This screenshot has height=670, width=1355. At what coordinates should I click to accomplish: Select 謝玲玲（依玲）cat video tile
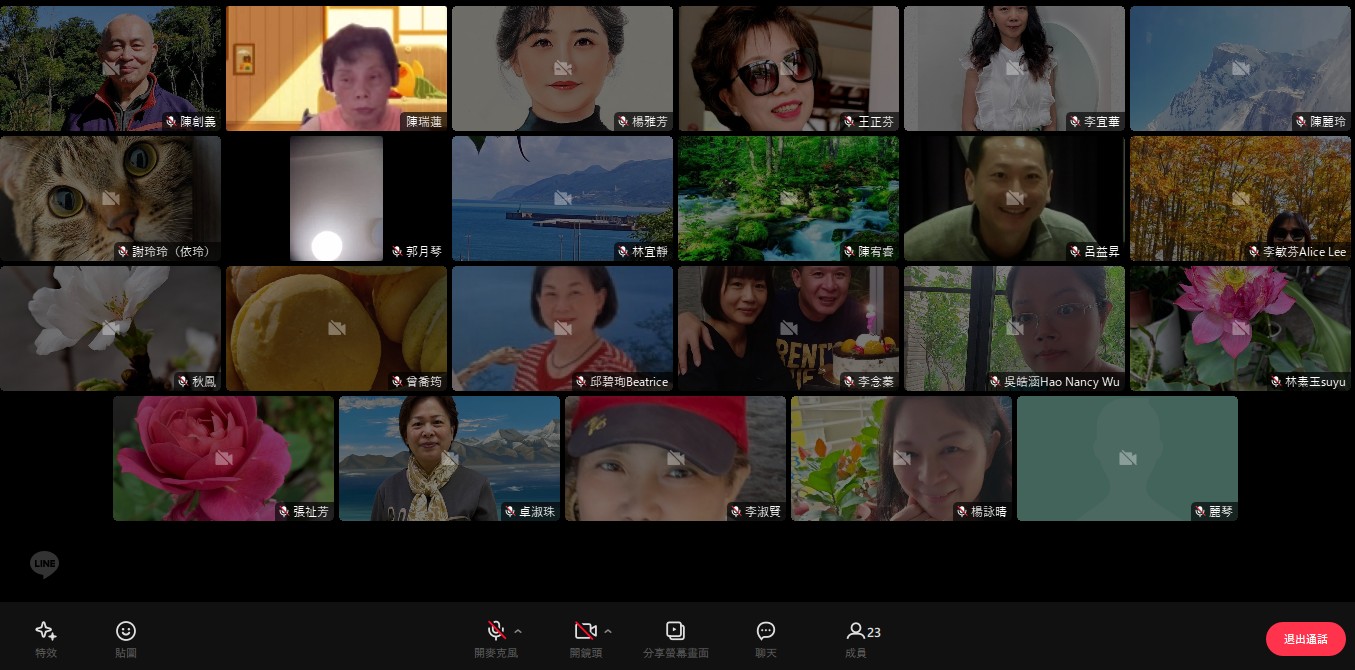(x=110, y=198)
